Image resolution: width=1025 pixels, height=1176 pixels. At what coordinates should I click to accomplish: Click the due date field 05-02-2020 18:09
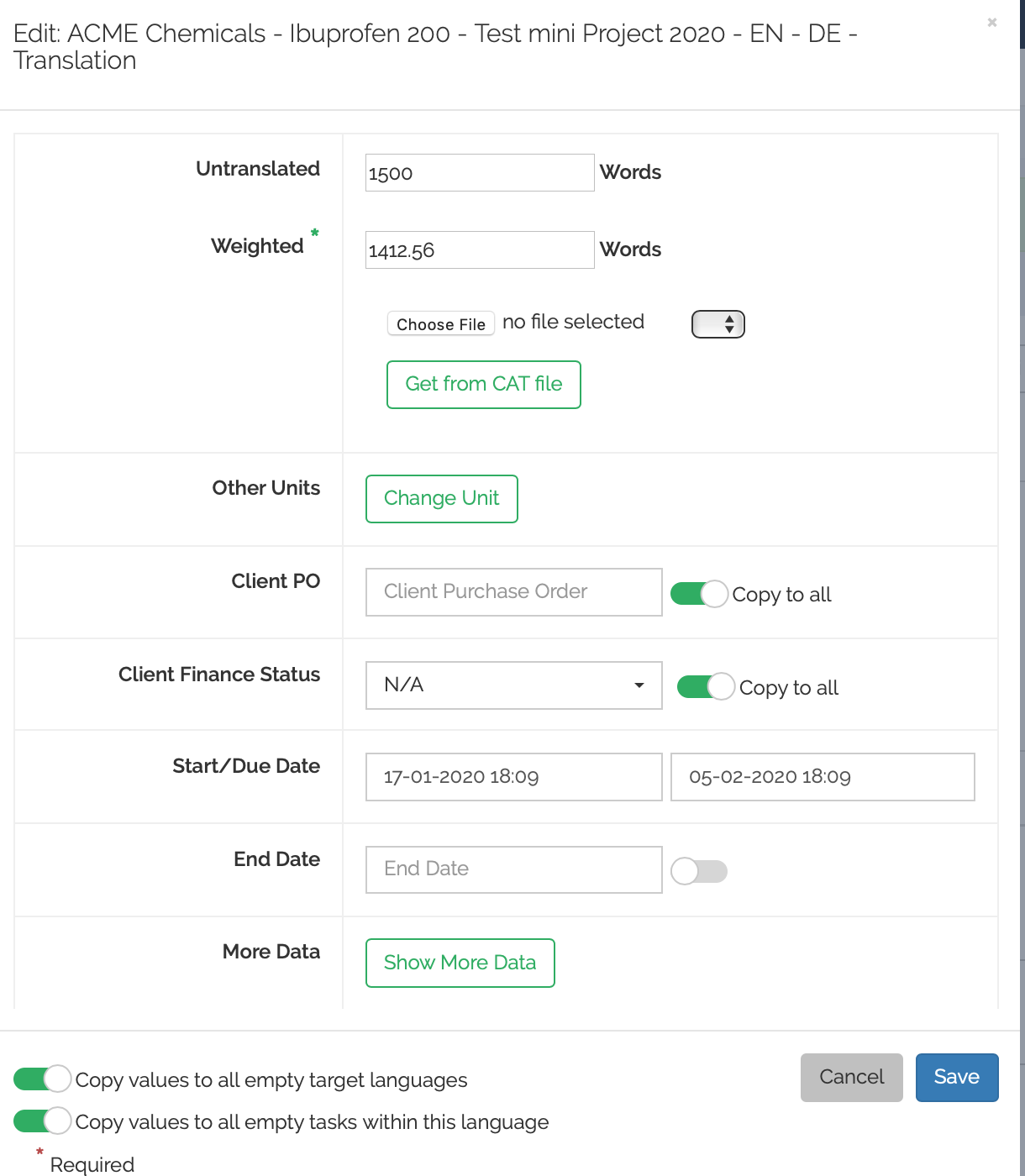click(x=823, y=777)
